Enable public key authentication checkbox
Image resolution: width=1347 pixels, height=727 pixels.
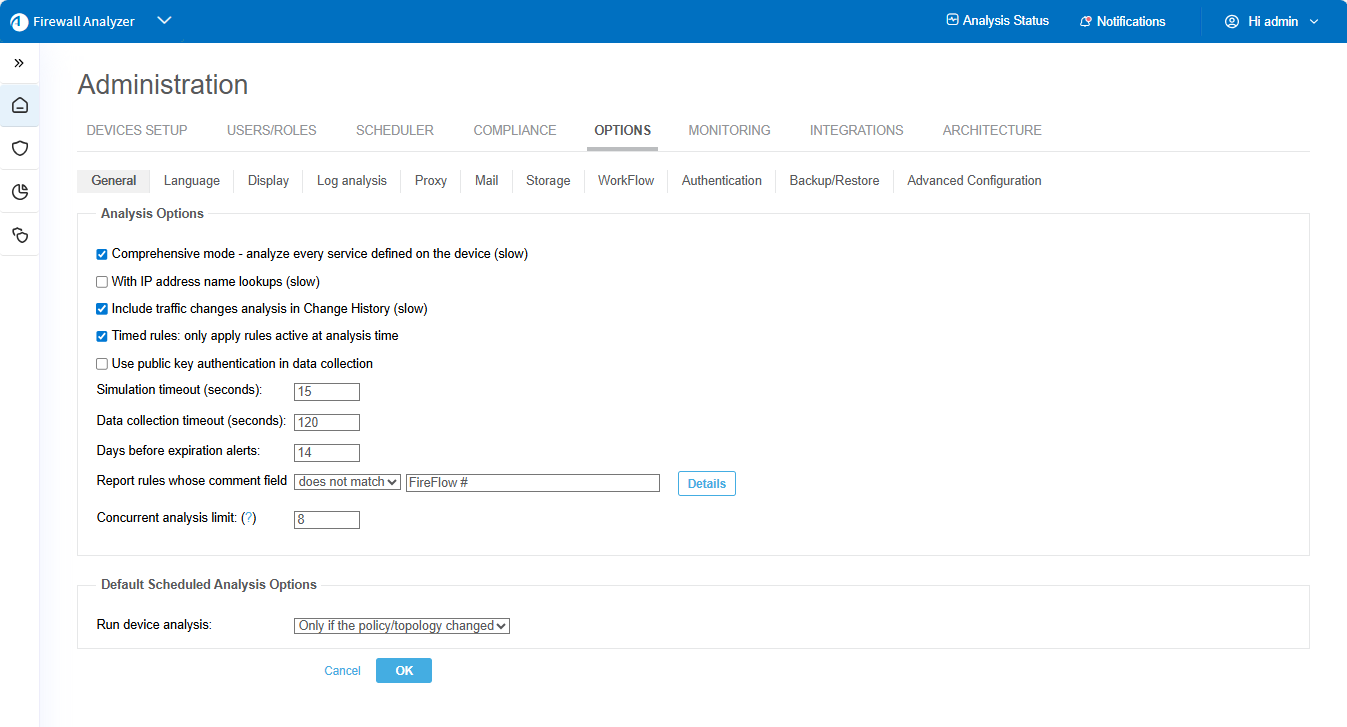(102, 364)
